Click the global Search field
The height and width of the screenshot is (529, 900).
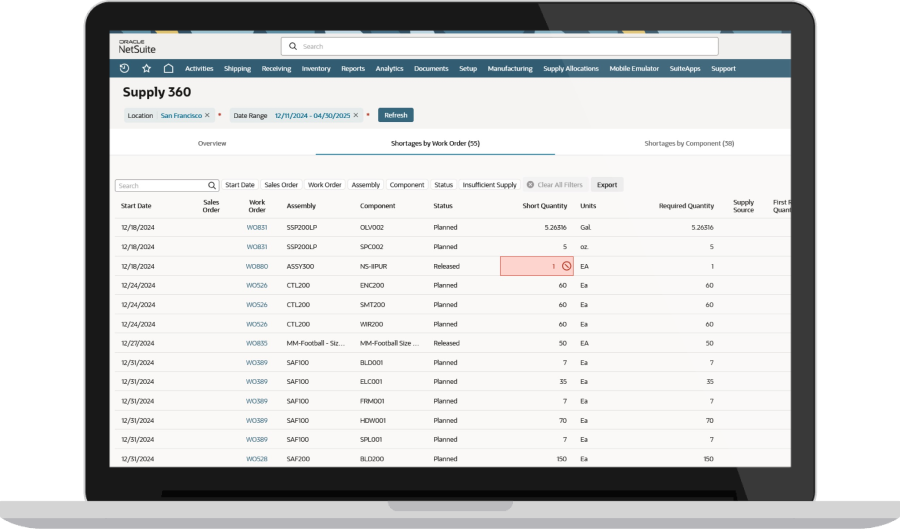[x=500, y=46]
